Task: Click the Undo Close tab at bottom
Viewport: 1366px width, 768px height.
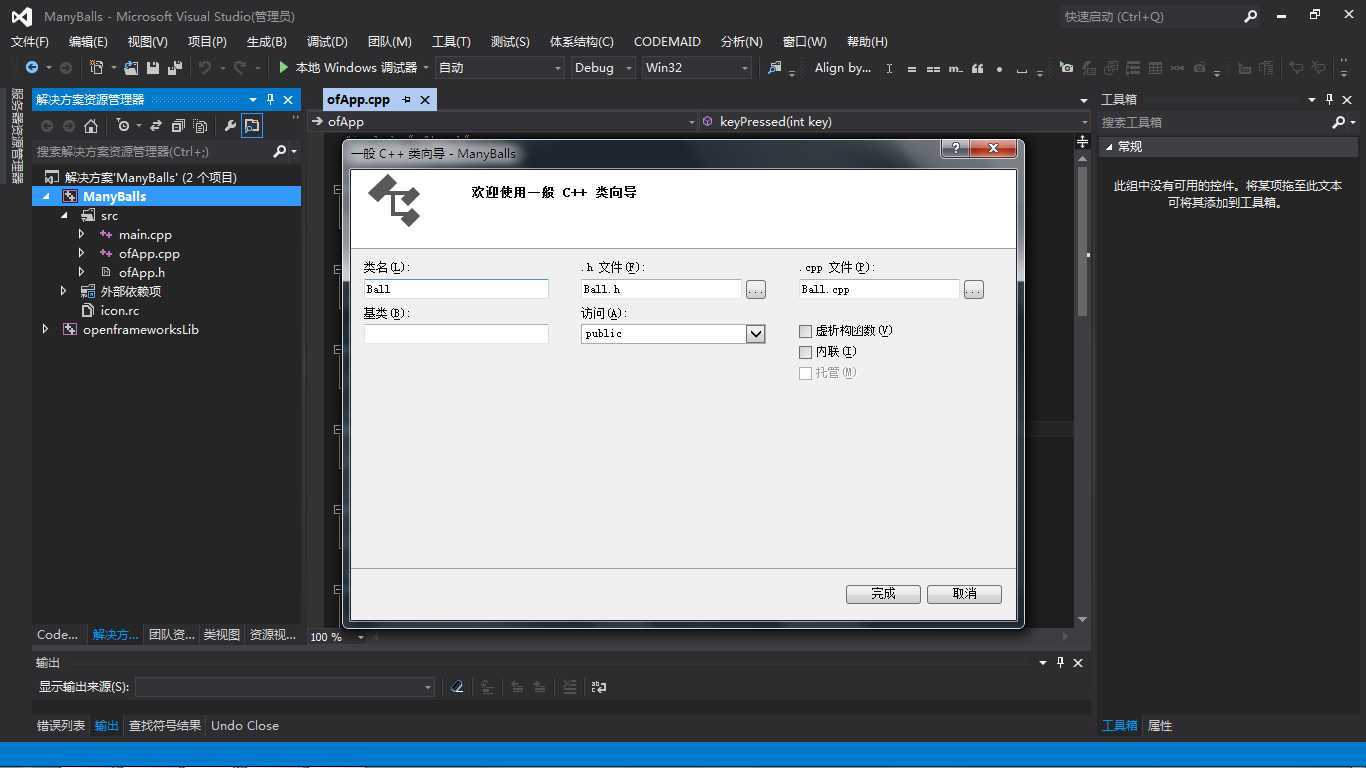Action: click(x=245, y=725)
